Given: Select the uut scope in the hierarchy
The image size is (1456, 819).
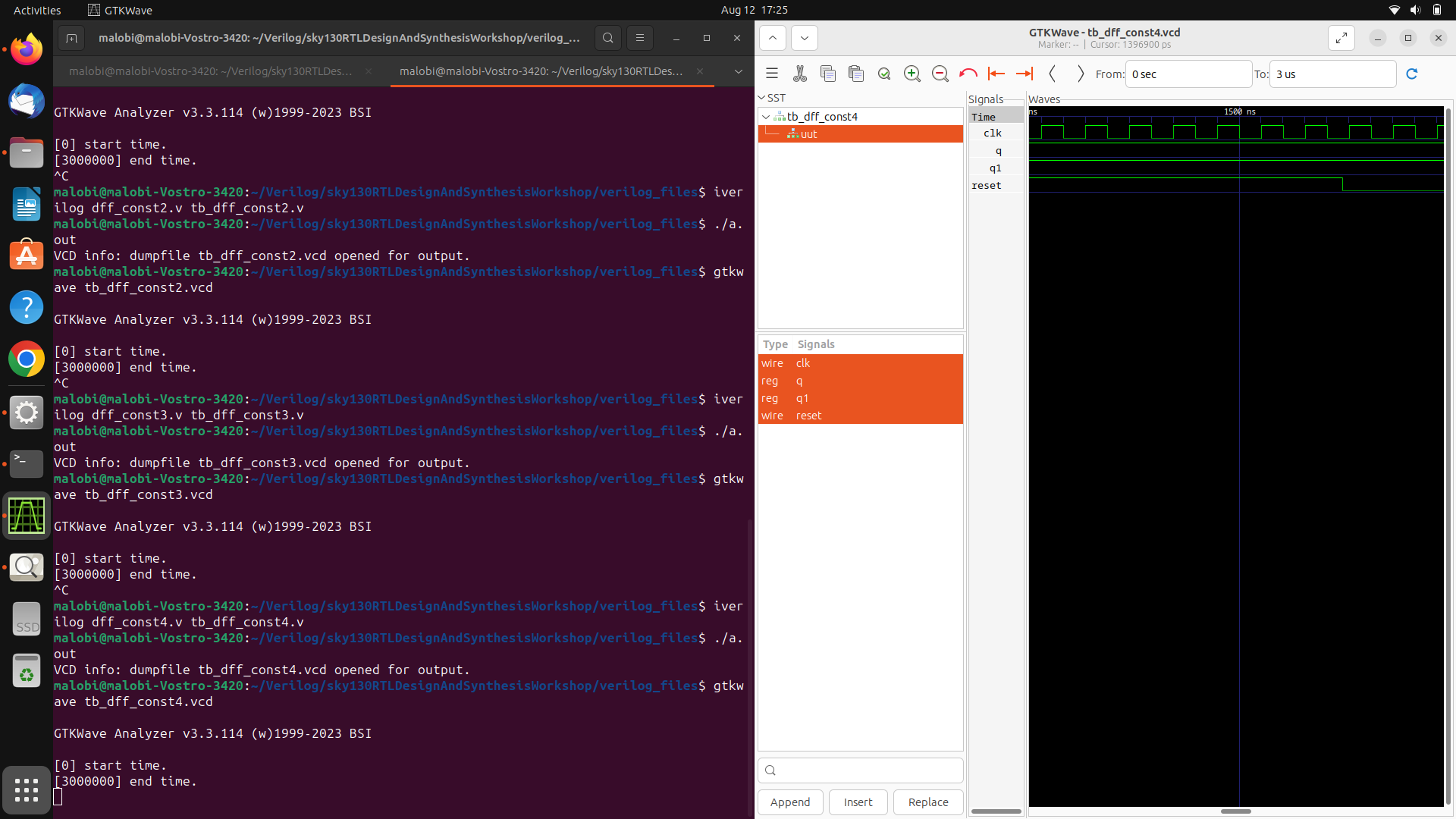Looking at the screenshot, I should (808, 133).
